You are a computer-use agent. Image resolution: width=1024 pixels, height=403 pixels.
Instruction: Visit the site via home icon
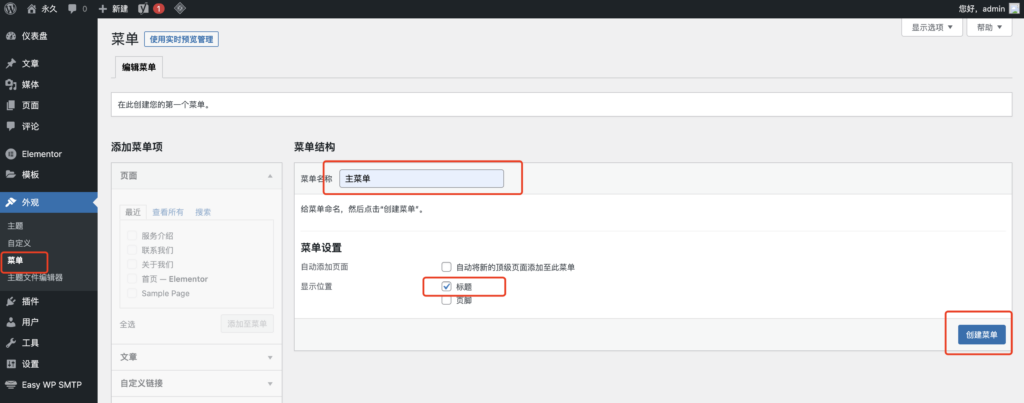click(31, 8)
